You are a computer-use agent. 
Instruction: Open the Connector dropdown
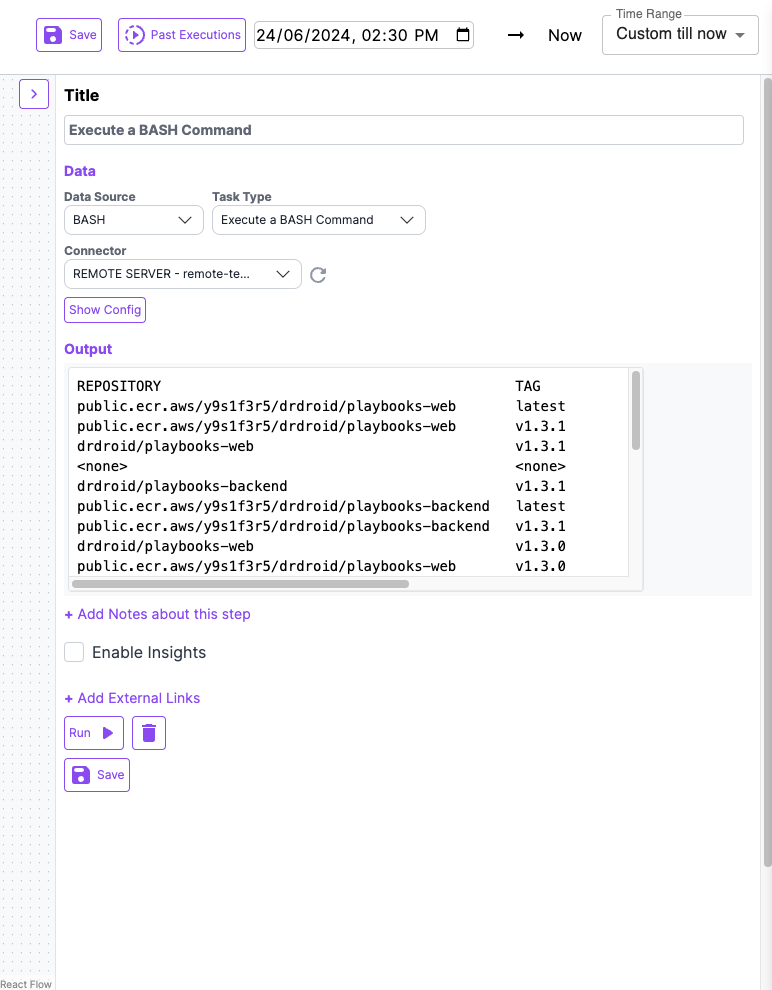[182, 274]
